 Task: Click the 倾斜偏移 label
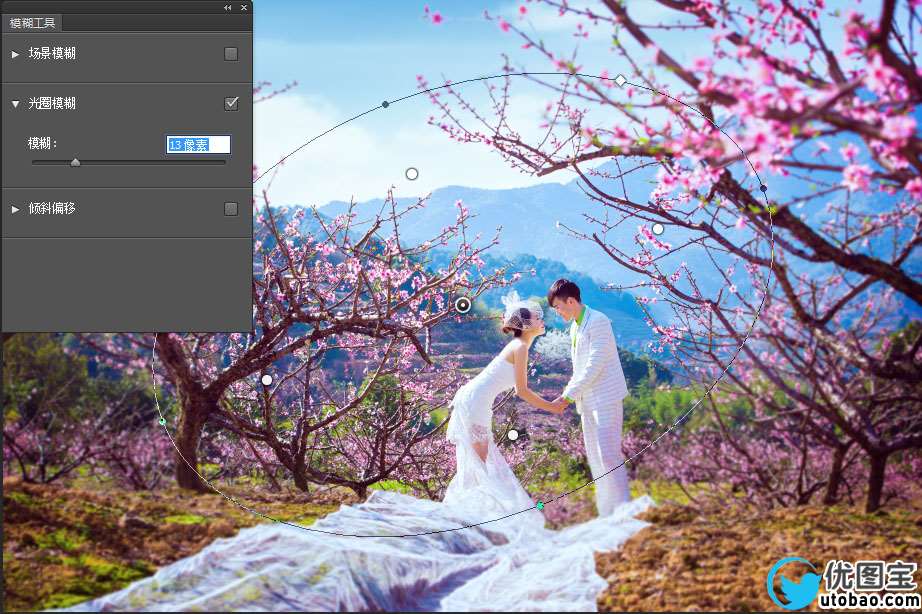pos(52,208)
